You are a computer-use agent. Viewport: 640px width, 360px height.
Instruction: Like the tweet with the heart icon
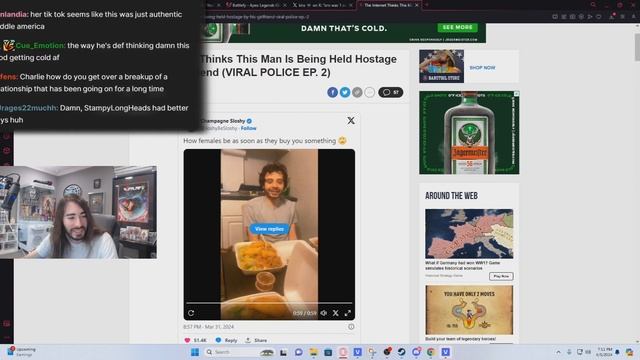tap(187, 340)
